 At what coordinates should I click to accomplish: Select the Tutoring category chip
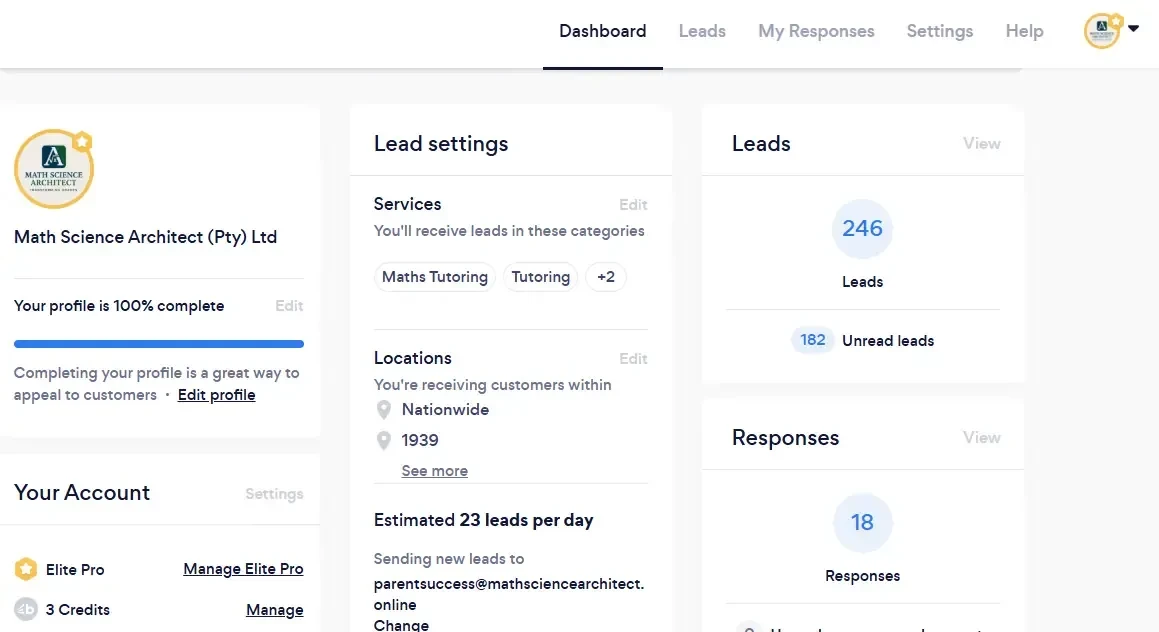(540, 277)
